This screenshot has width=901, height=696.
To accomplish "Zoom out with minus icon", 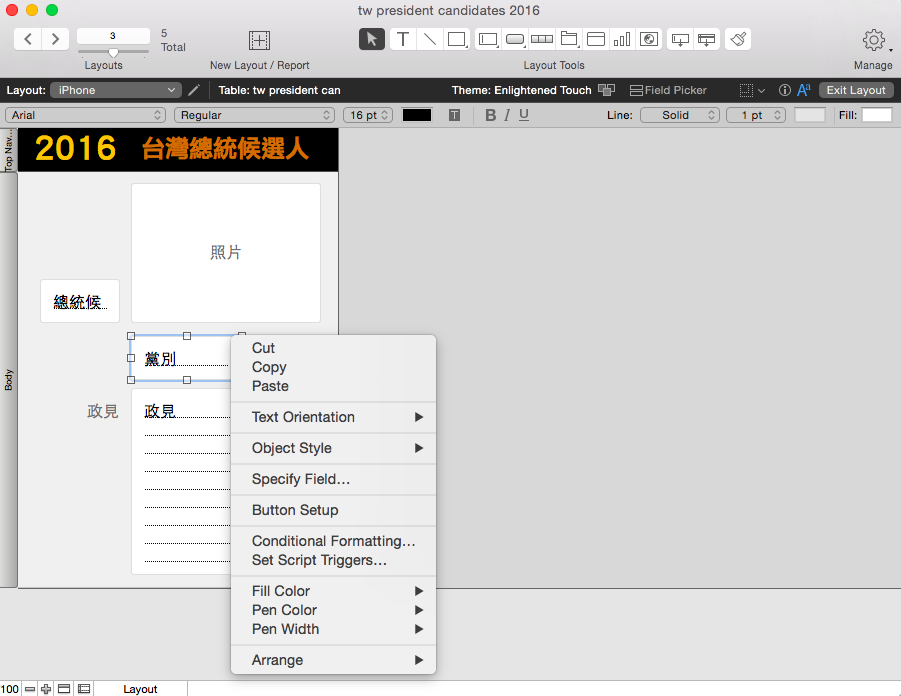I will (x=30, y=689).
